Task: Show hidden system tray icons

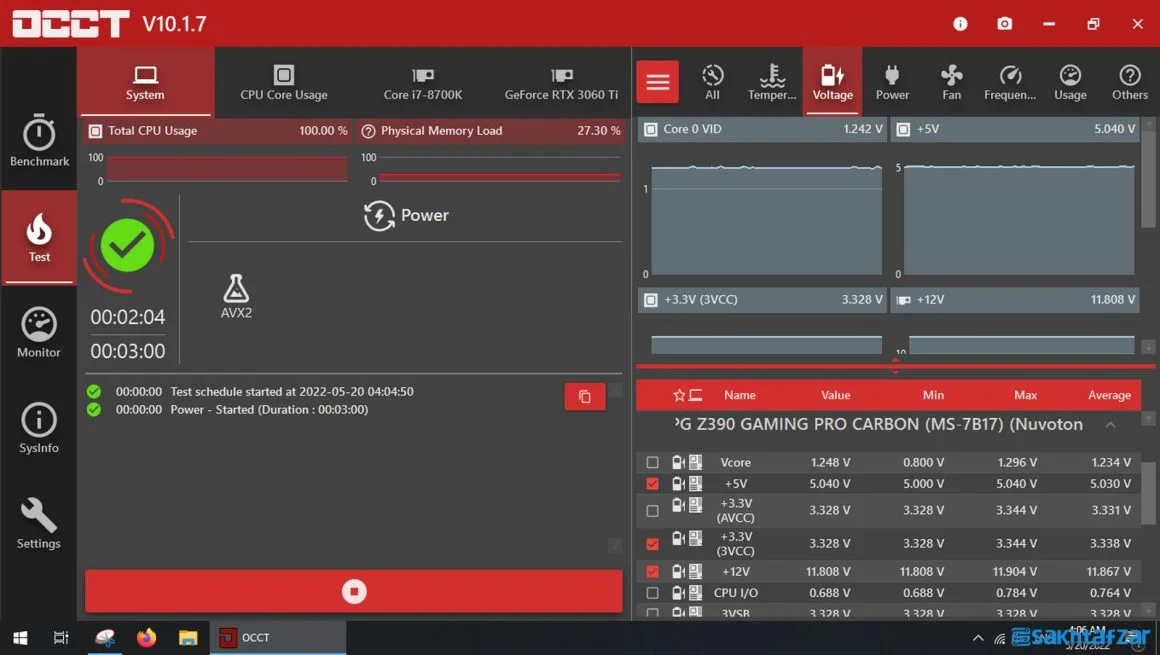Action: click(978, 638)
